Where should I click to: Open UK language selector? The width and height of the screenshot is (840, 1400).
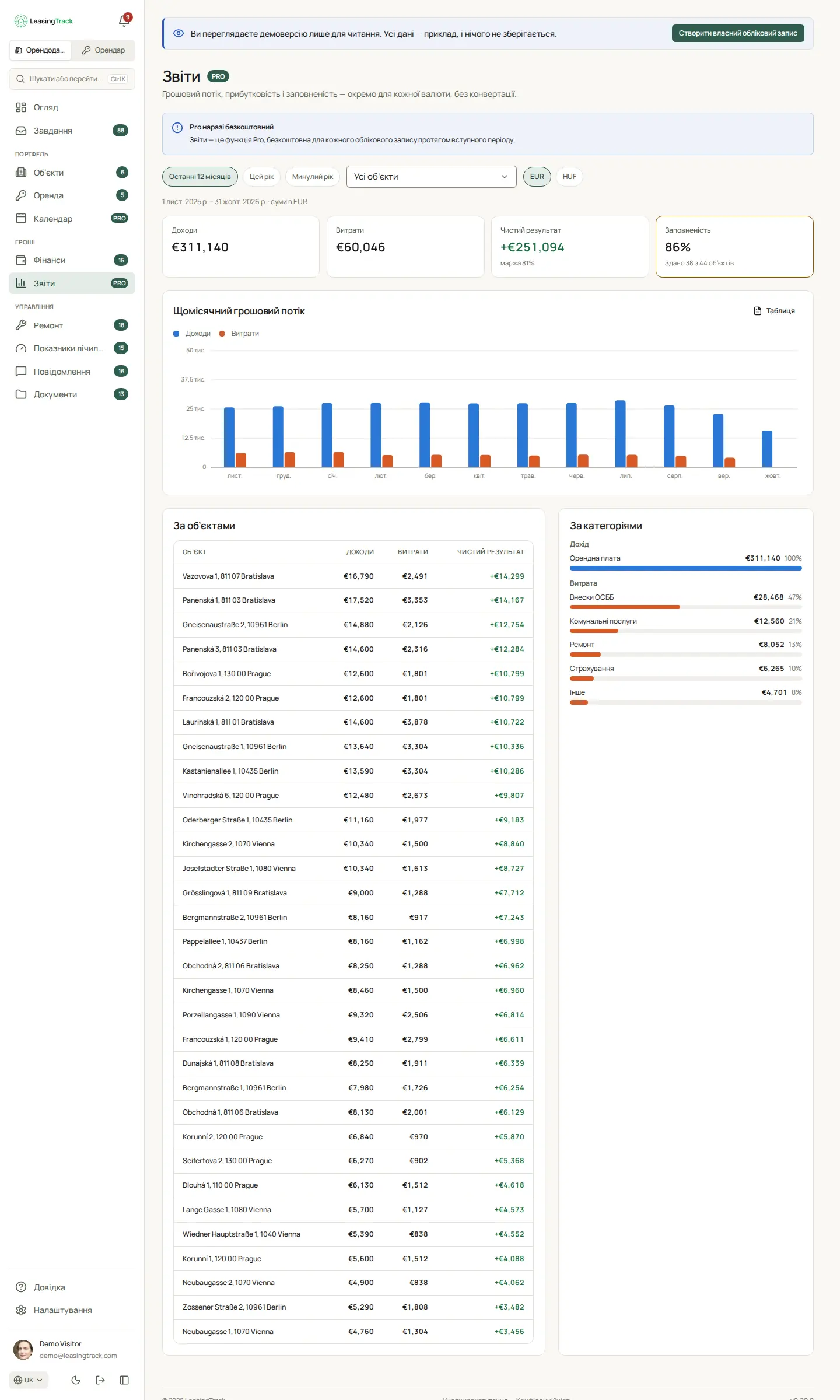(29, 1380)
